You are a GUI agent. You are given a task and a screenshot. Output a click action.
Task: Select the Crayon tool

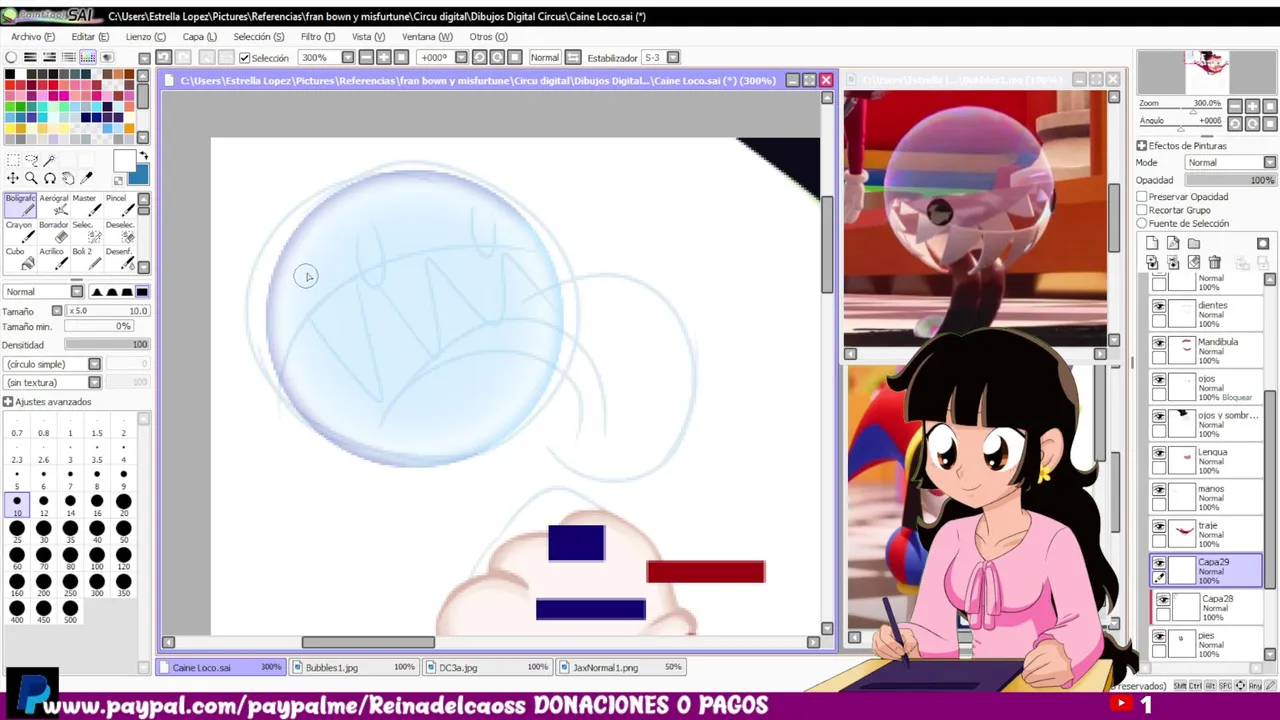(19, 232)
